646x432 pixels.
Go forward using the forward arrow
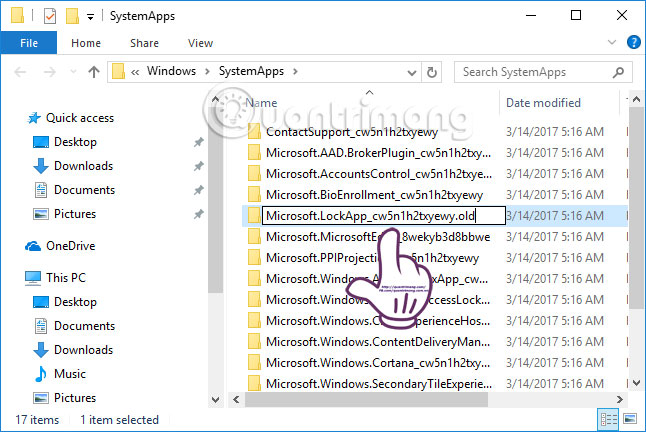coord(49,72)
